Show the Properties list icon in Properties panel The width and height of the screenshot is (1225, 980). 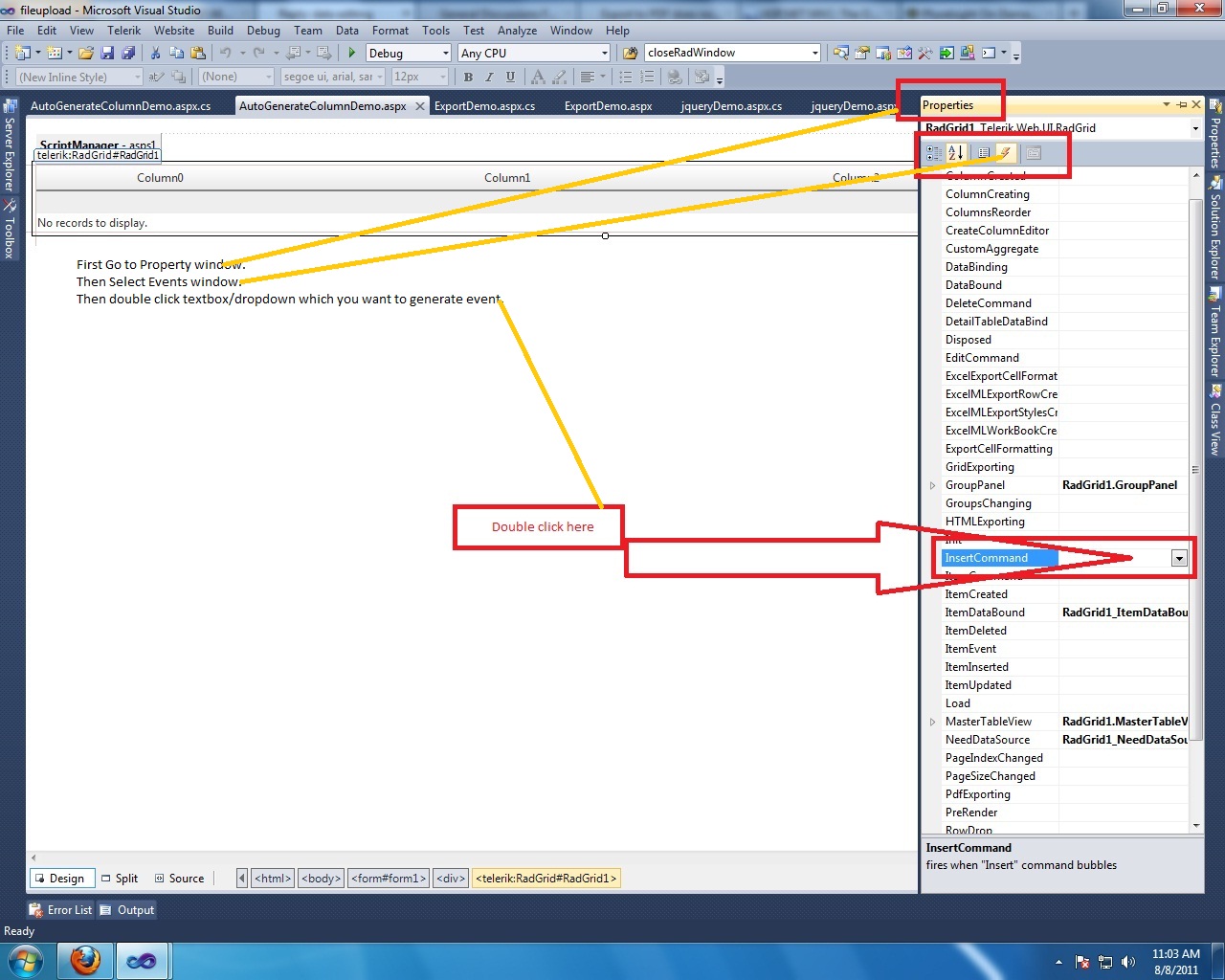984,153
